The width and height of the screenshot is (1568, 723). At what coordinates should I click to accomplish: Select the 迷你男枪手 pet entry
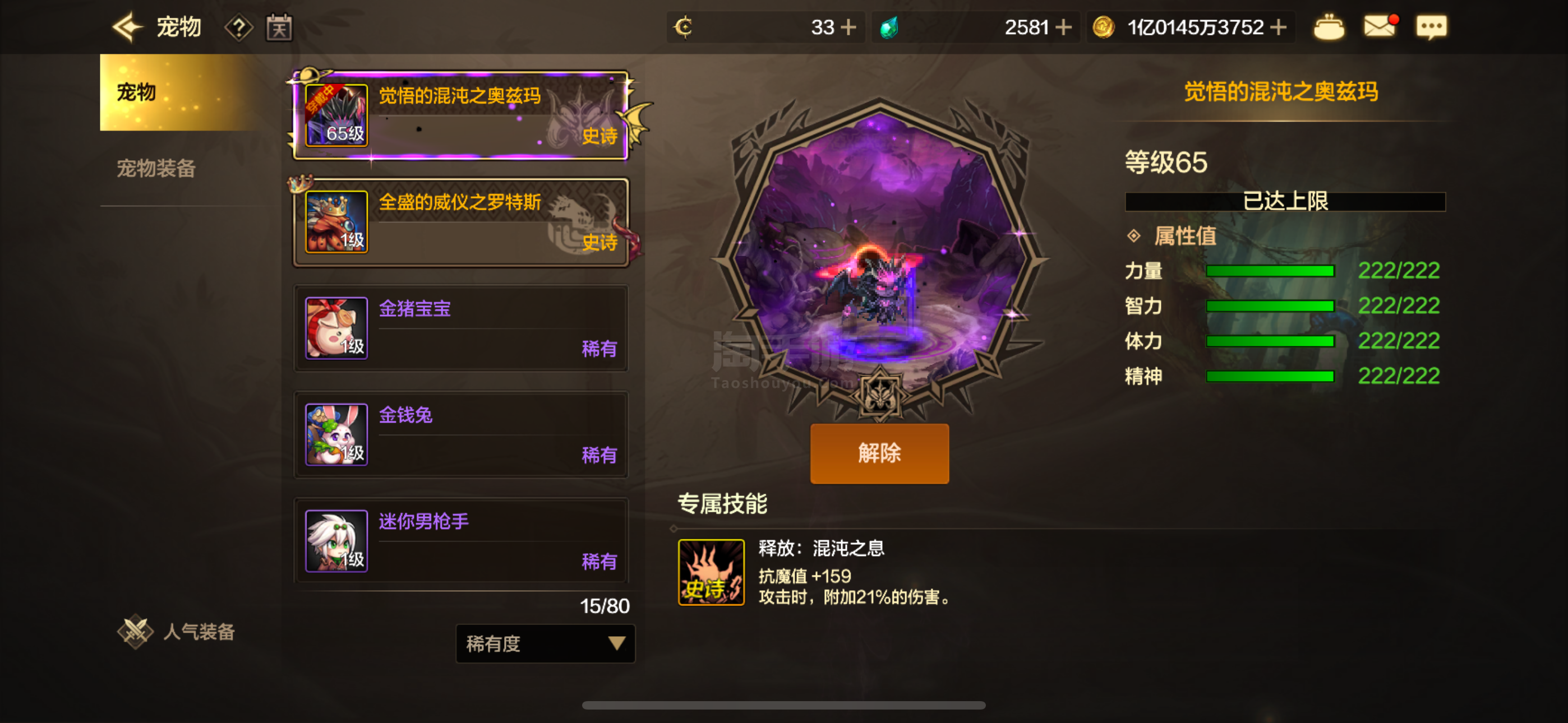point(461,541)
